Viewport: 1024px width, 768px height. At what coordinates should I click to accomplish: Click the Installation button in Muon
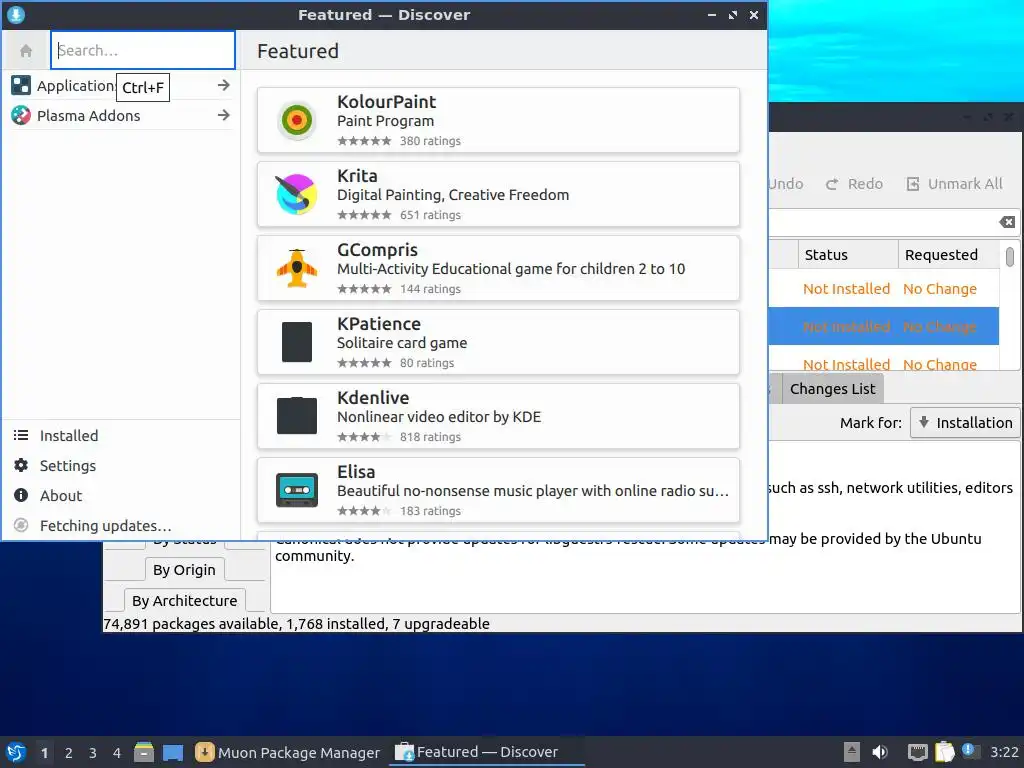tap(965, 423)
